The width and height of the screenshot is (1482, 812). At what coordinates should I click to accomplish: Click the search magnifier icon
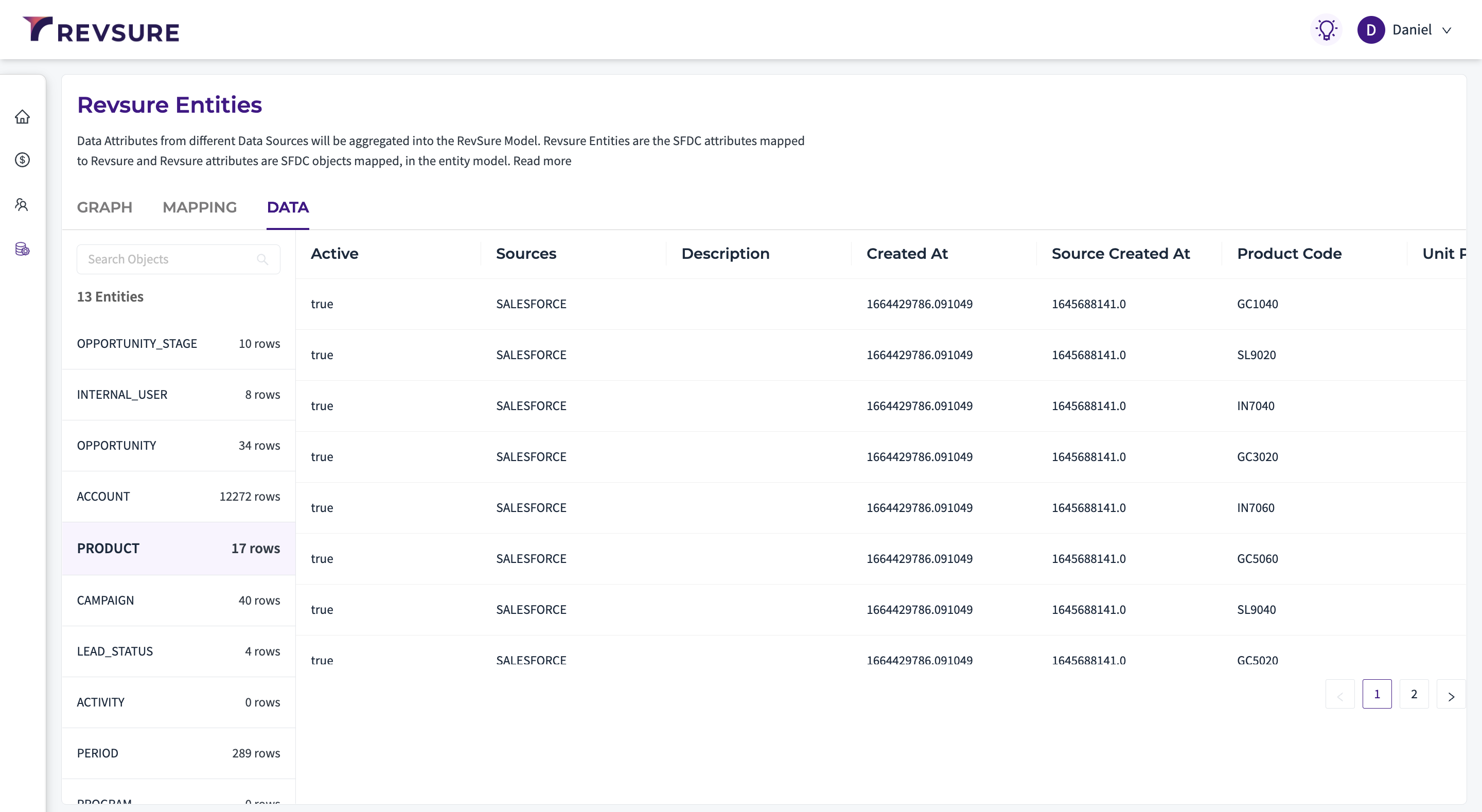[x=263, y=259]
